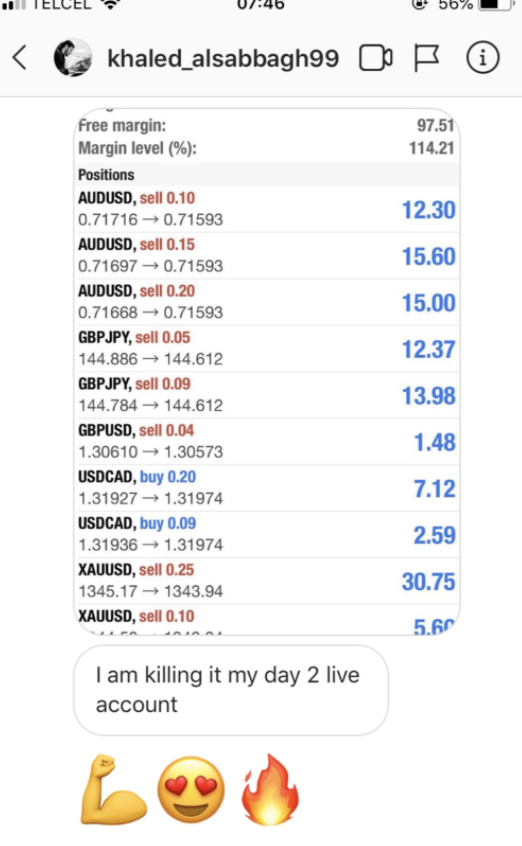Image resolution: width=522 pixels, height=846 pixels.
Task: Tap the XAUUSD sell 0.25 position
Action: (267, 581)
